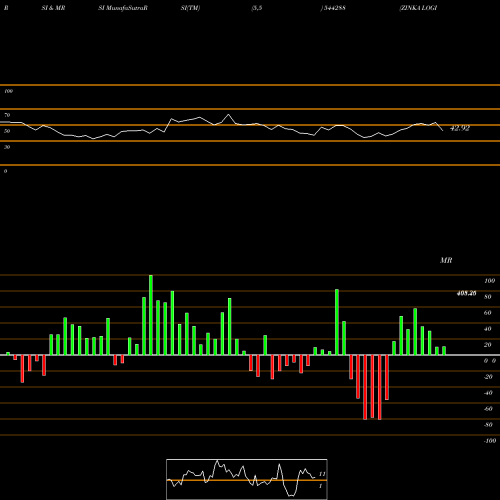This screenshot has width=500, height=500.
Task: Click the ')544288' code in header
Action: pyautogui.click(x=333, y=8)
